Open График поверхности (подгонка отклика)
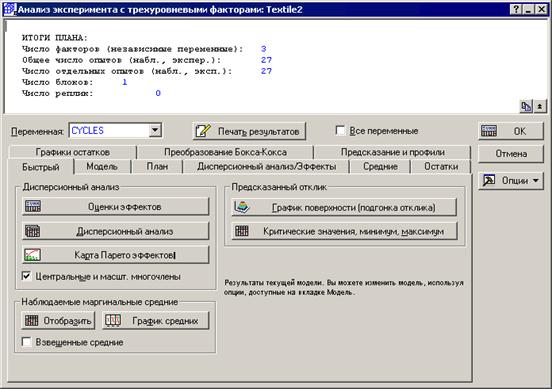The width and height of the screenshot is (552, 389). 344,207
